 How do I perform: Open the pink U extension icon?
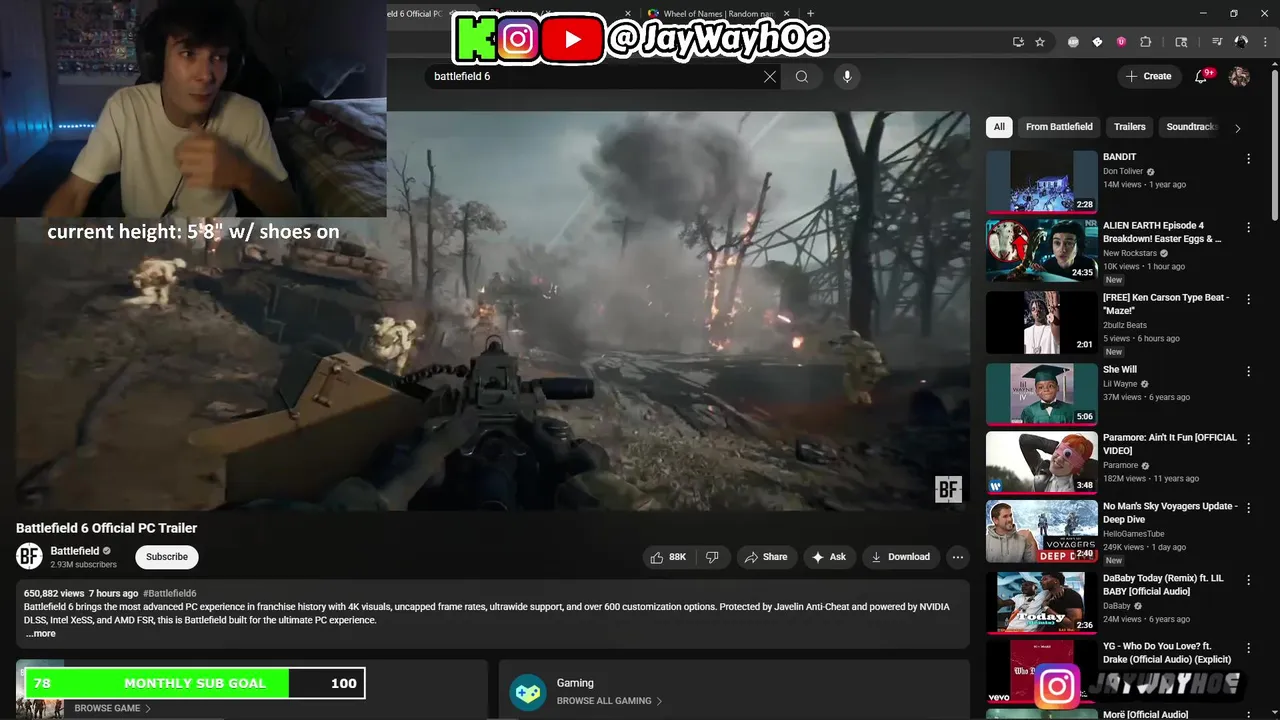[x=1121, y=42]
